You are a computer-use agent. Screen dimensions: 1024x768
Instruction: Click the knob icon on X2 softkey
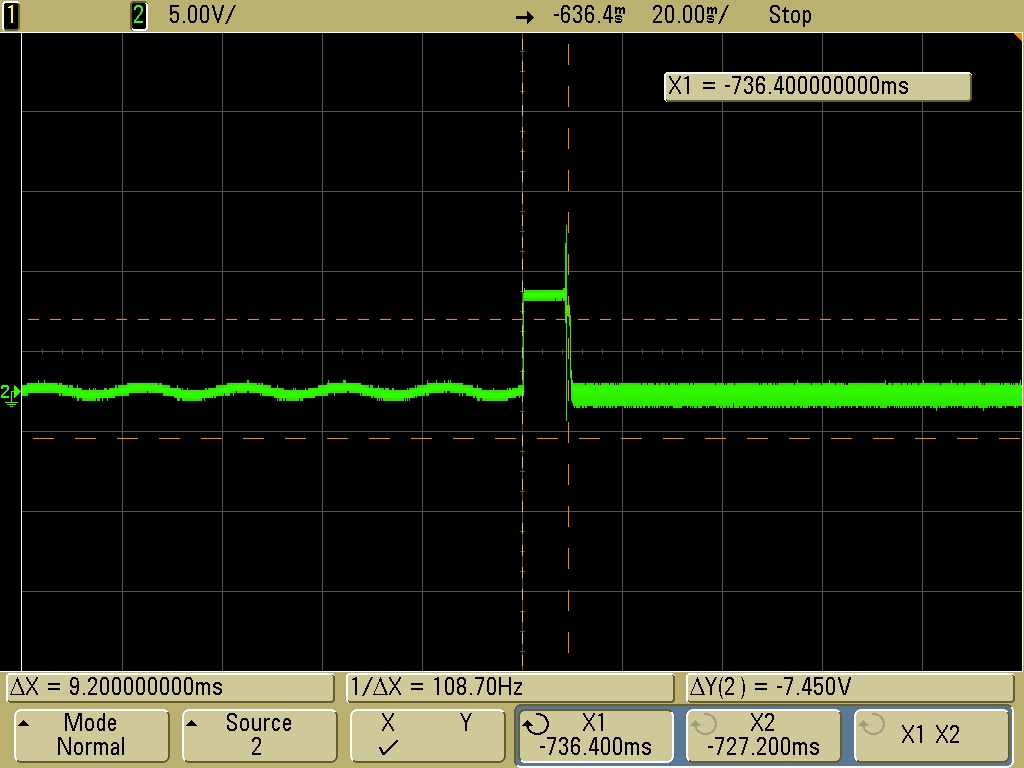704,724
